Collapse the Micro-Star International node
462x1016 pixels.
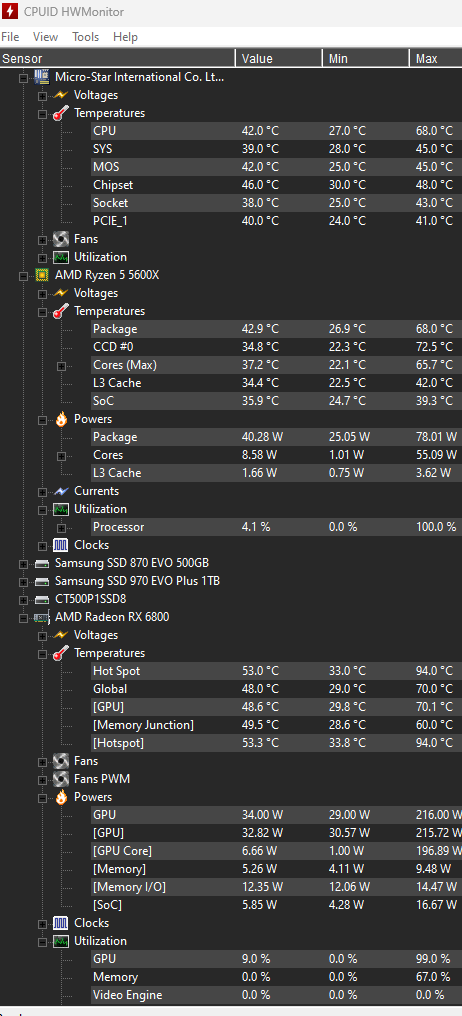coord(24,77)
